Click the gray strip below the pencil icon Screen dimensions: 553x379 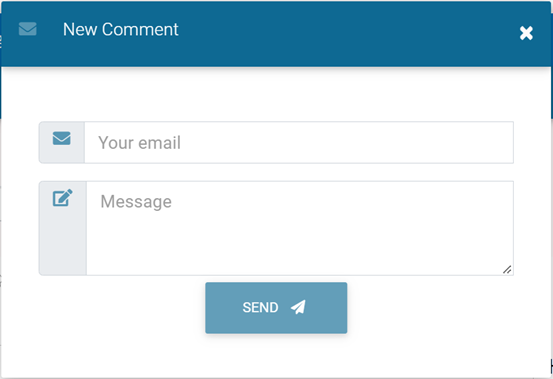pyautogui.click(x=63, y=243)
